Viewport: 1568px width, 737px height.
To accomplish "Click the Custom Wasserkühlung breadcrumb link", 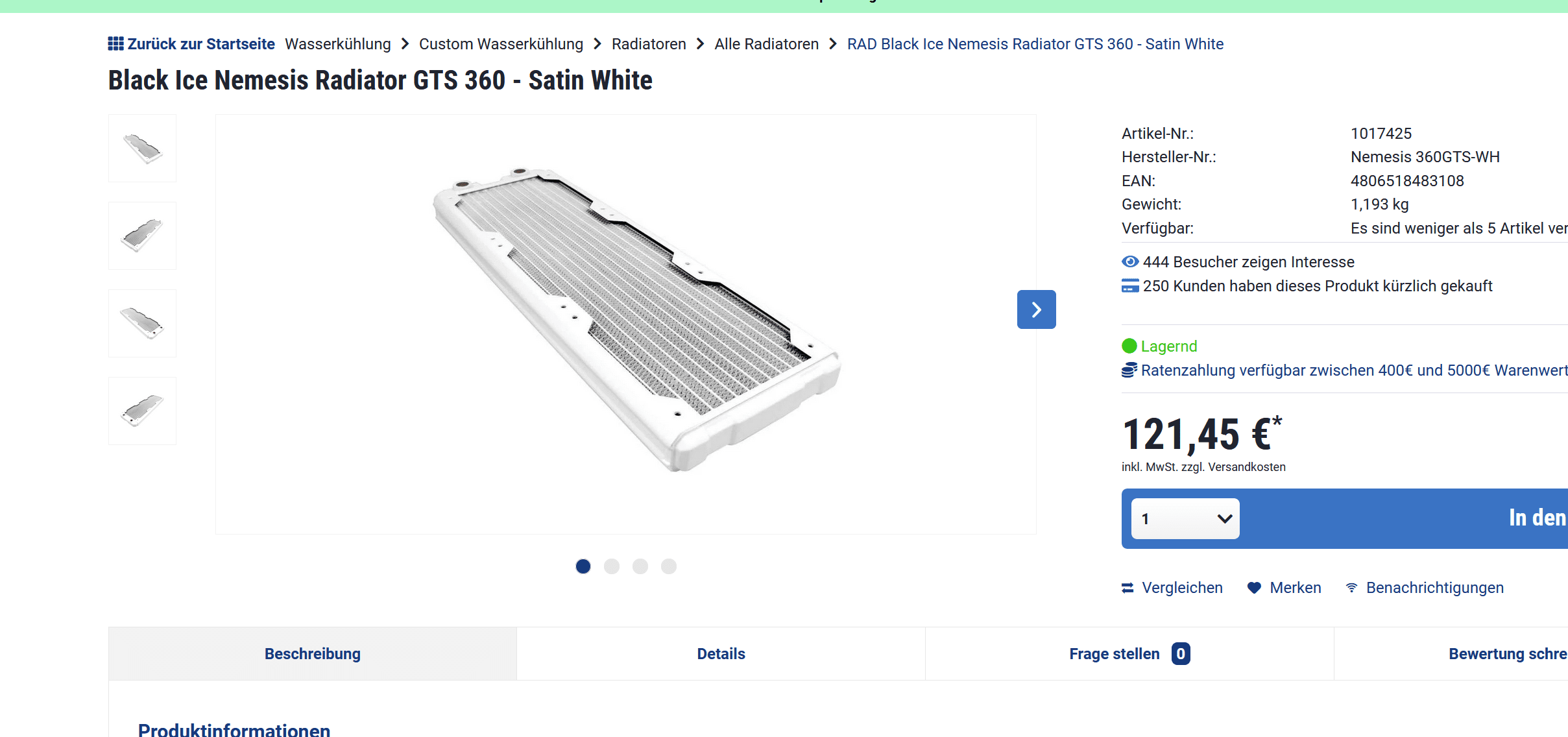I will click(x=501, y=44).
